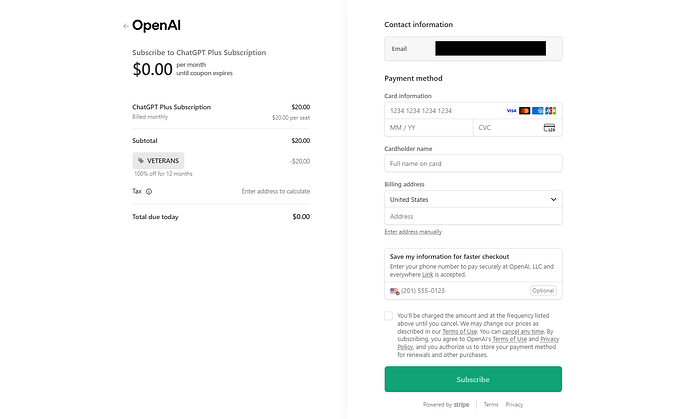Click the card number input field

coord(440,110)
